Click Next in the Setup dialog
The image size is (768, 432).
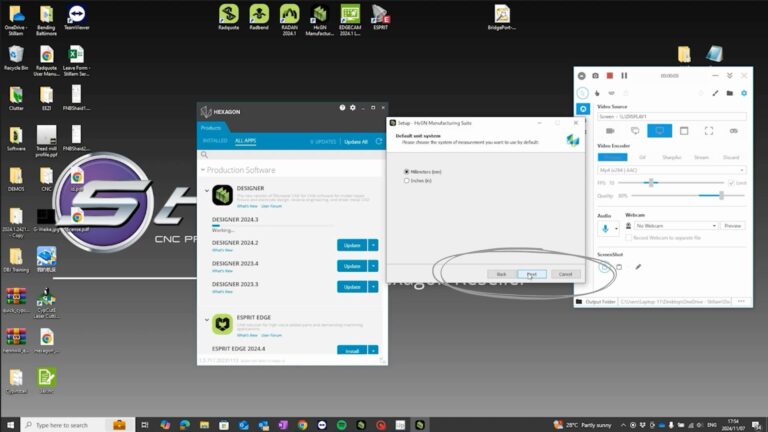click(532, 274)
